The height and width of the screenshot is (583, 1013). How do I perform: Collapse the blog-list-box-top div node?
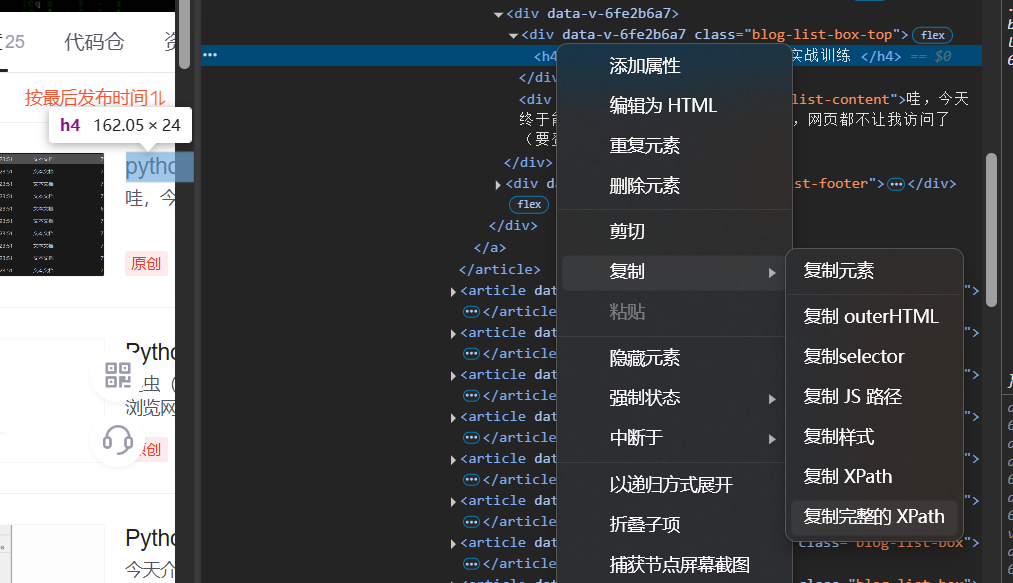tap(514, 35)
